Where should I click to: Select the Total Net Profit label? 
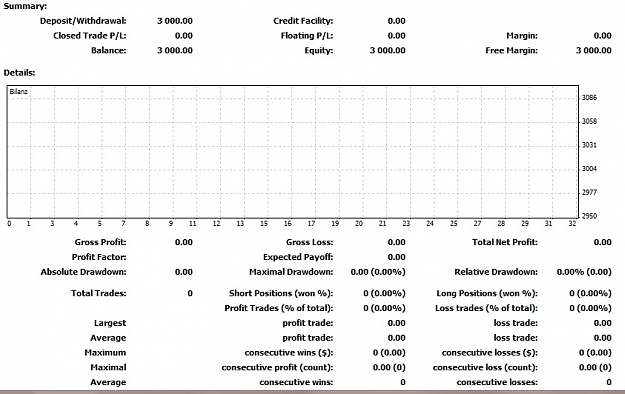505,242
